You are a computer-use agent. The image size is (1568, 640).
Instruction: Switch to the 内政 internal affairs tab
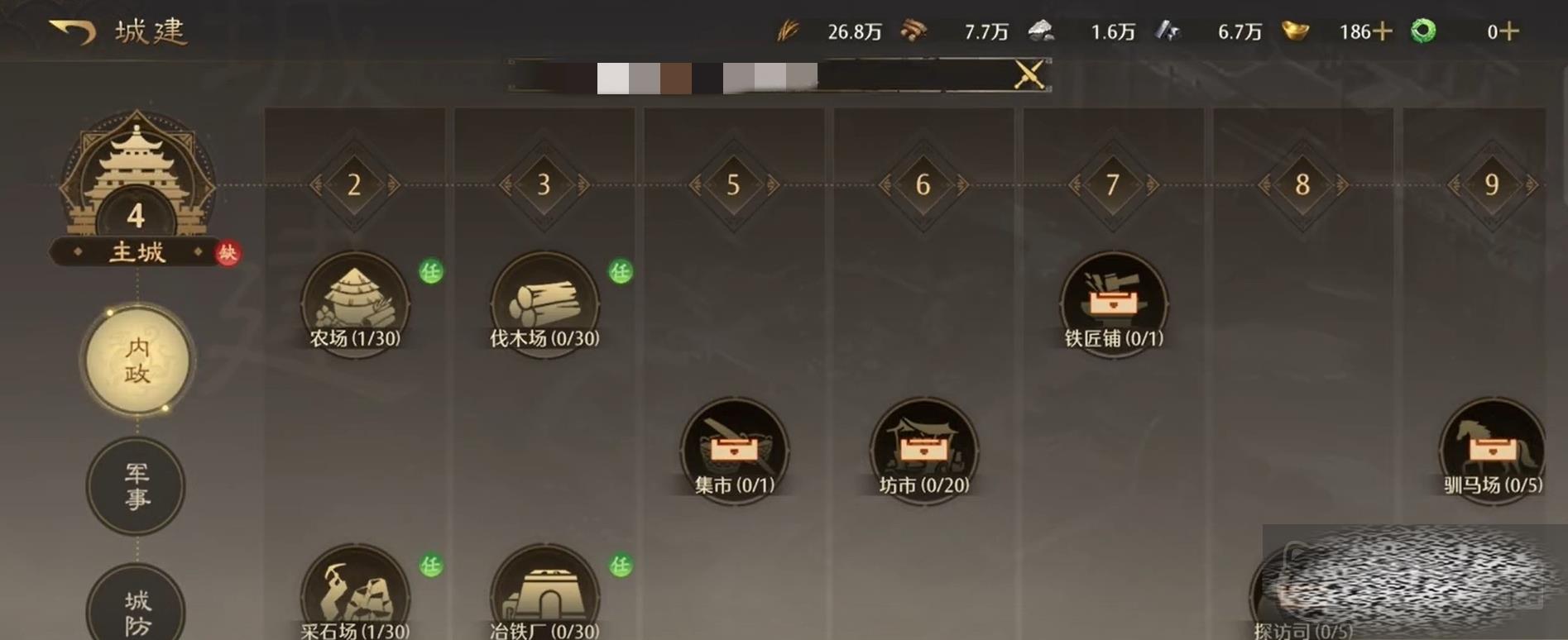pyautogui.click(x=137, y=361)
